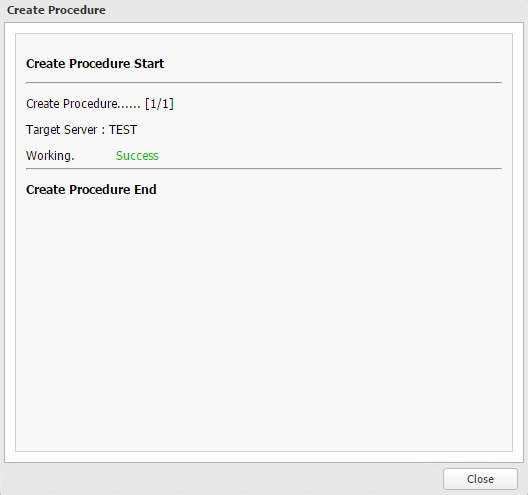The image size is (528, 495).
Task: Select the green Success status text
Action: pos(137,156)
